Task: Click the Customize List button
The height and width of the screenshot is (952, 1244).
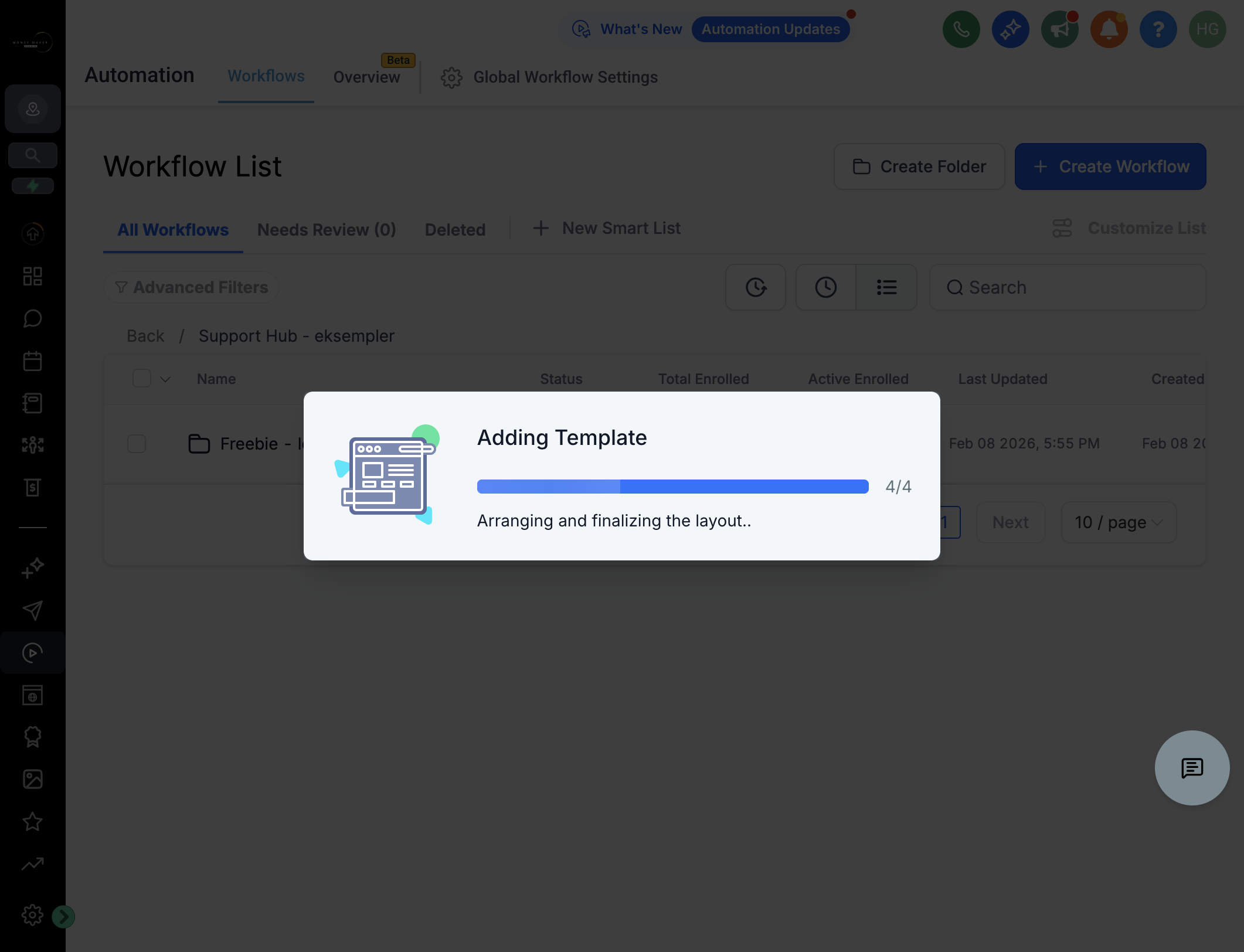Action: tap(1129, 228)
